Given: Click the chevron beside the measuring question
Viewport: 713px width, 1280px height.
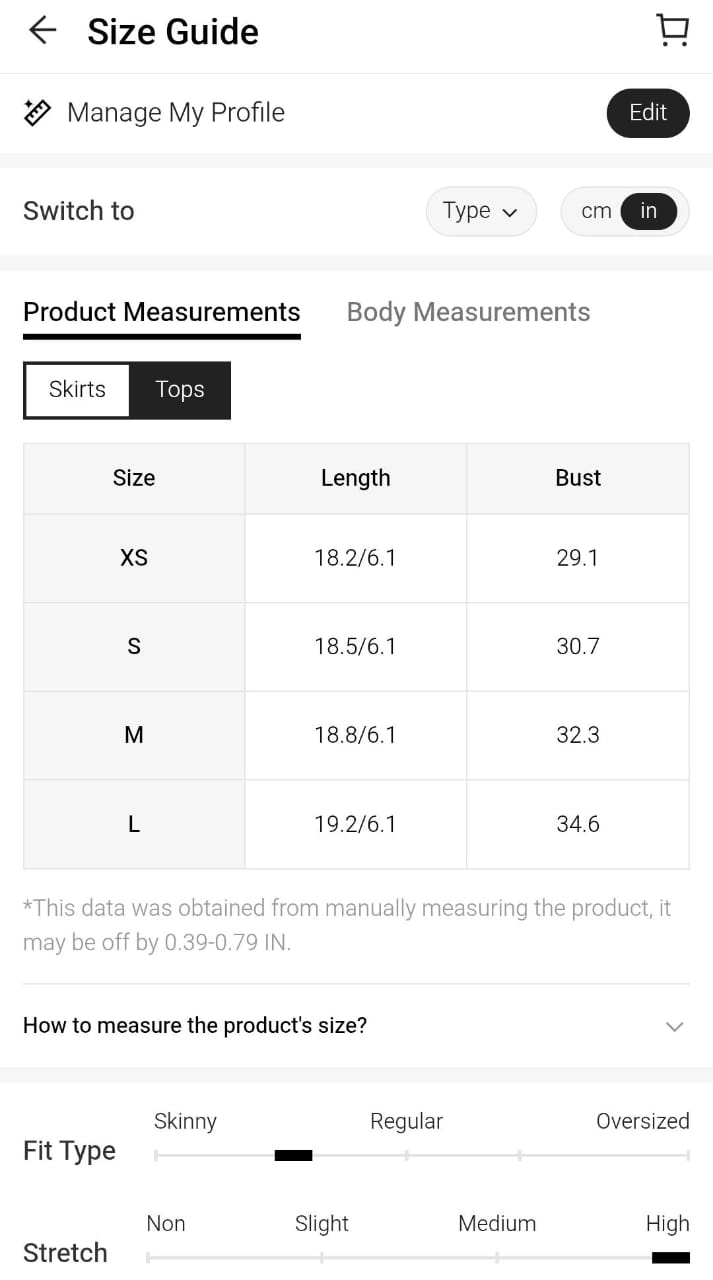Looking at the screenshot, I should pyautogui.click(x=675, y=1026).
